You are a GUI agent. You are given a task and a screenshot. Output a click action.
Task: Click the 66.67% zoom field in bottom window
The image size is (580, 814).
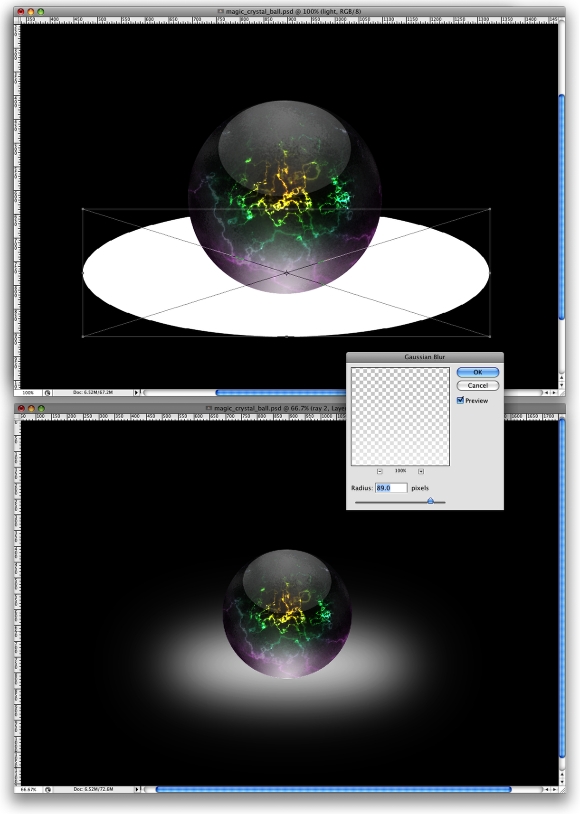click(28, 790)
